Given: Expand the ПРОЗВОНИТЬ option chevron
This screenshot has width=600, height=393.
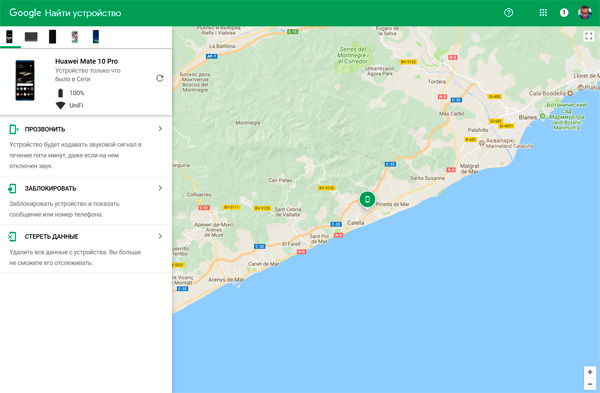Looking at the screenshot, I should 160,129.
